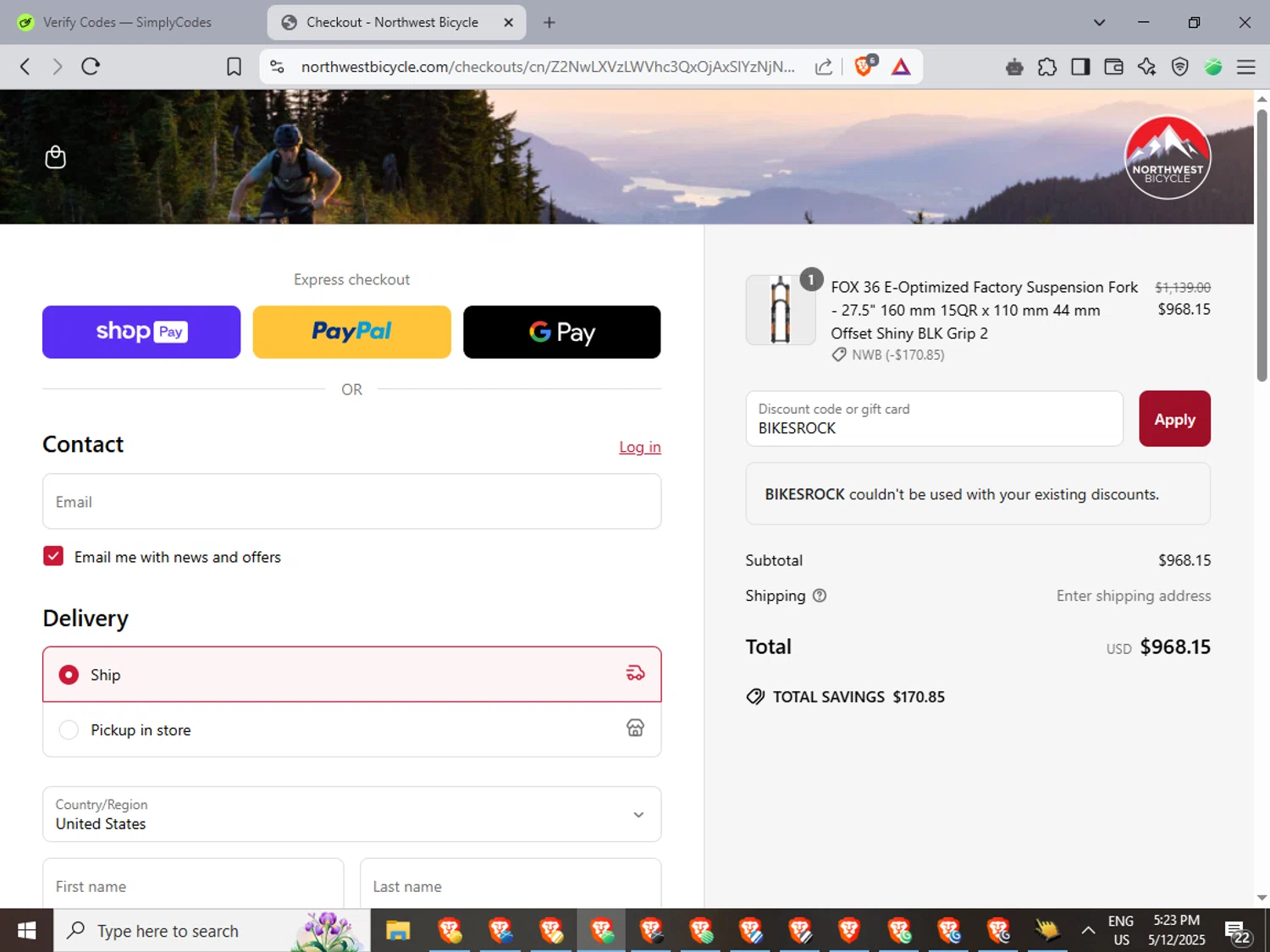1270x952 pixels.
Task: Click the green extension icon in toolbar
Action: coord(1213,67)
